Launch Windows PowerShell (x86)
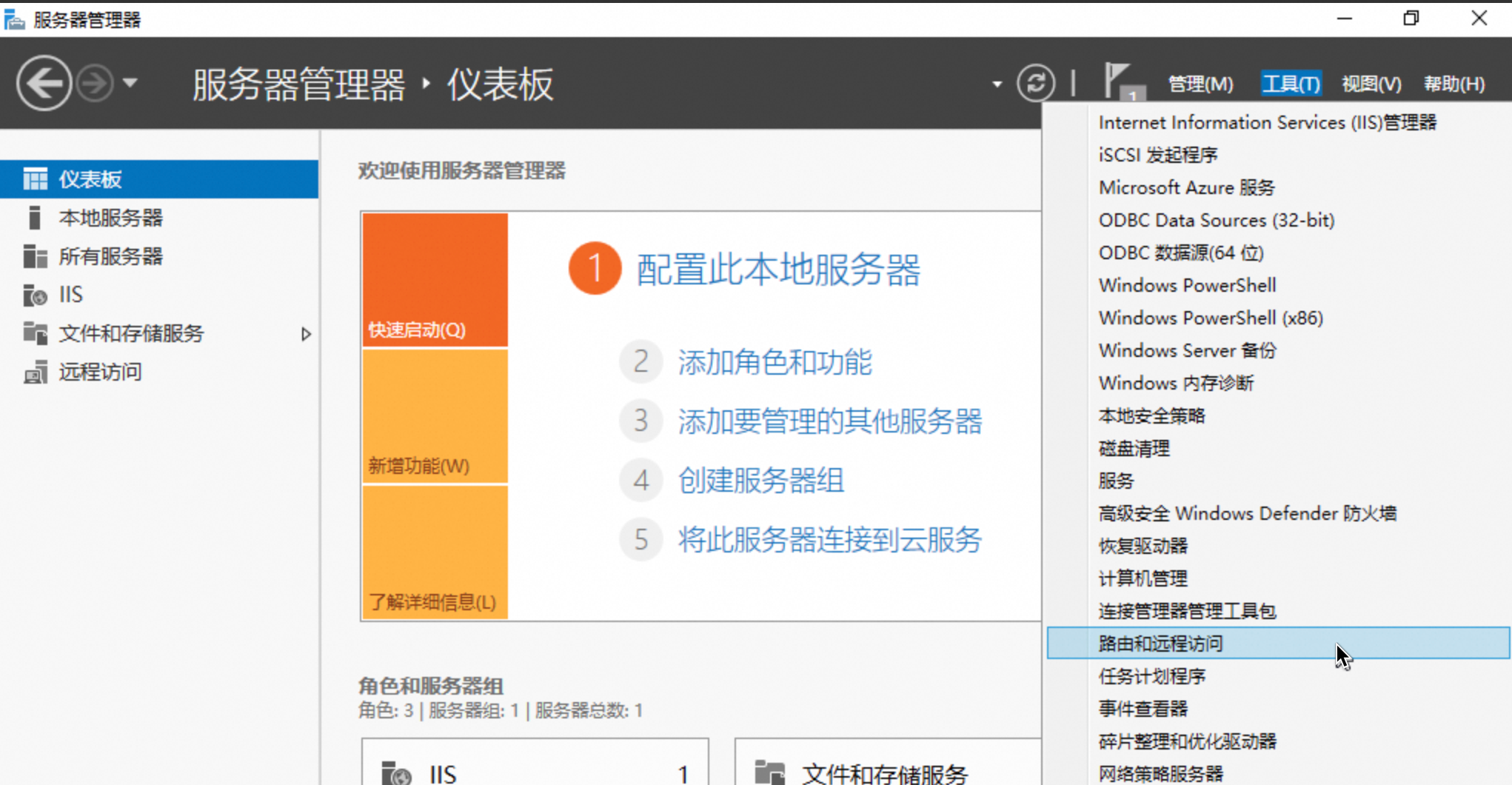The image size is (1512, 785). coord(1278,318)
